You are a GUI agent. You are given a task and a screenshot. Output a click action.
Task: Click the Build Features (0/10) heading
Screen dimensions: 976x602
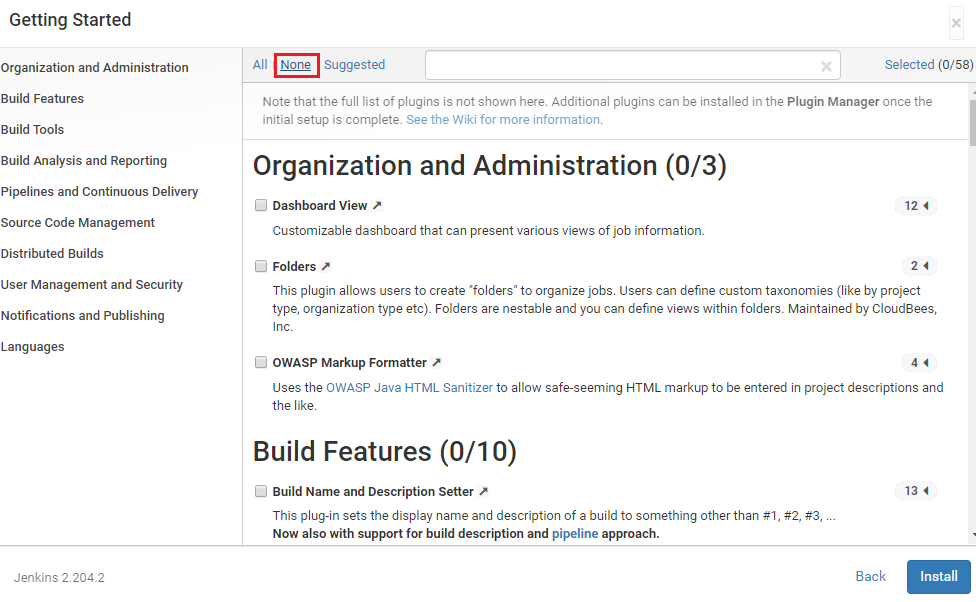tap(385, 451)
